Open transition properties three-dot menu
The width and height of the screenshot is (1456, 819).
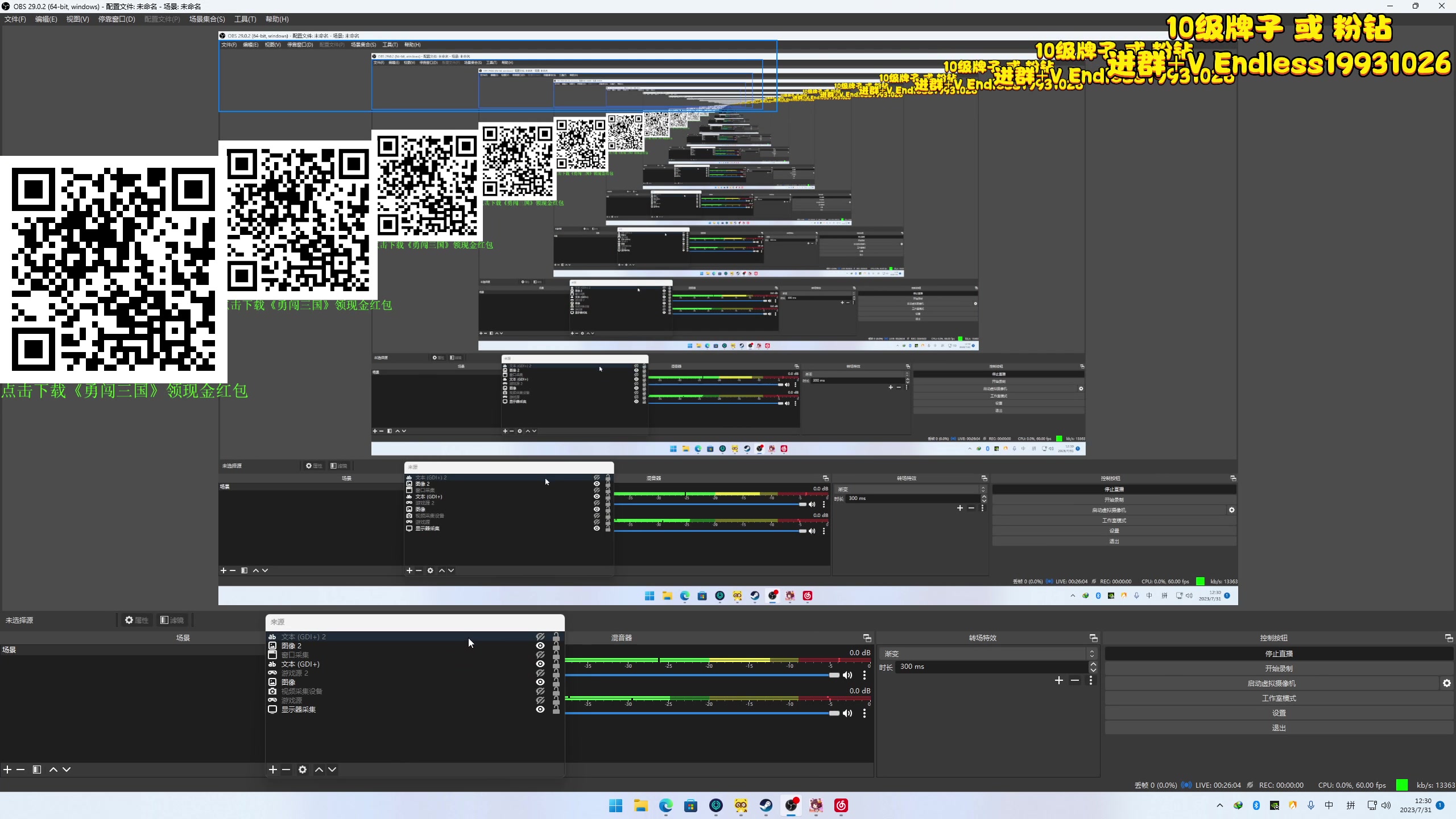click(1091, 680)
